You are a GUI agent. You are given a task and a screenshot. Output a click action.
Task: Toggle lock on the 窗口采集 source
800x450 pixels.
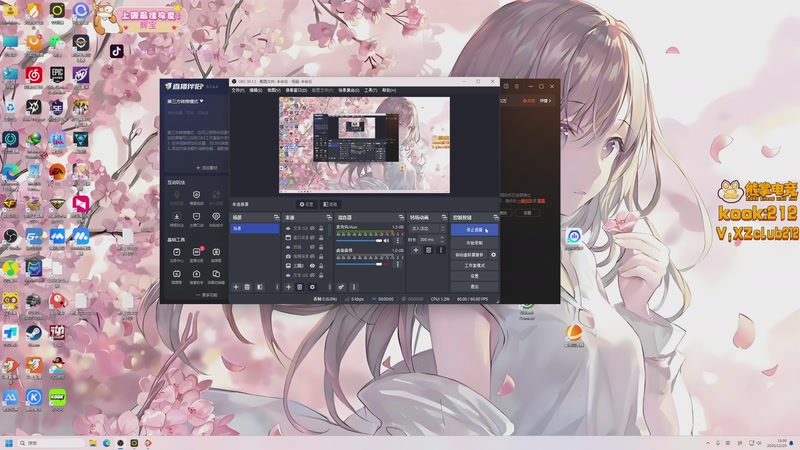(321, 238)
